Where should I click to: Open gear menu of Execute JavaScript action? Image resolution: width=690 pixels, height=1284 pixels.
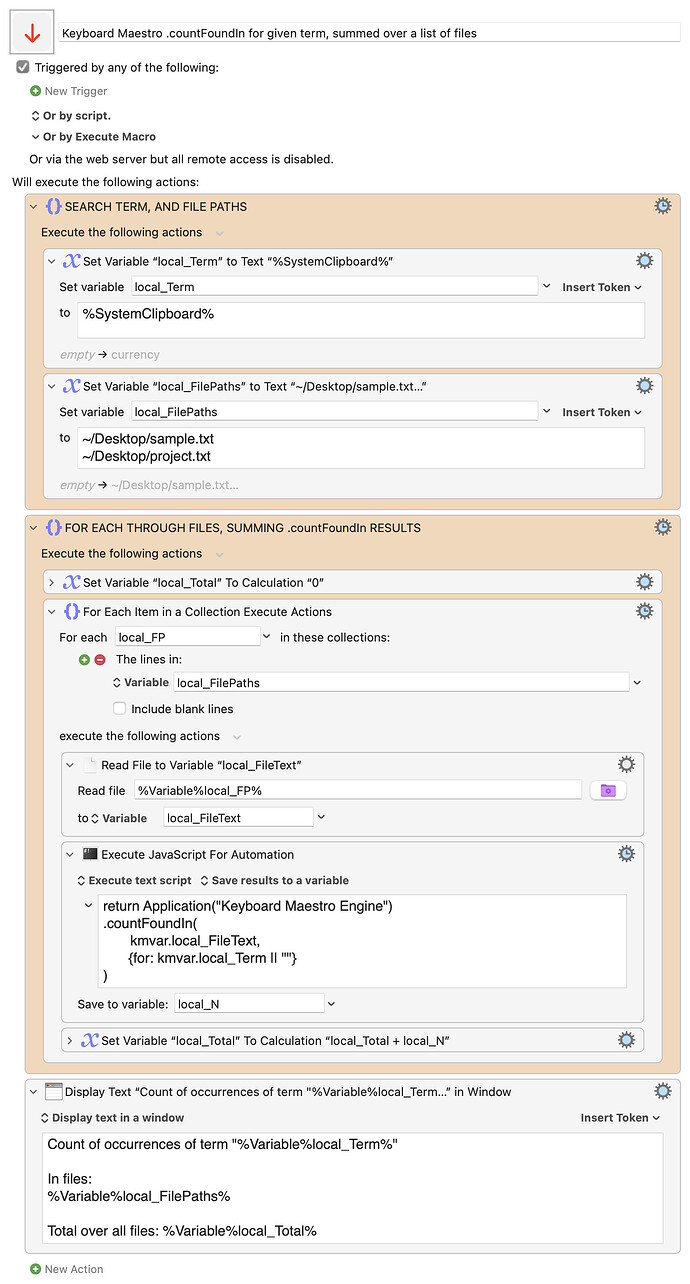tap(626, 854)
